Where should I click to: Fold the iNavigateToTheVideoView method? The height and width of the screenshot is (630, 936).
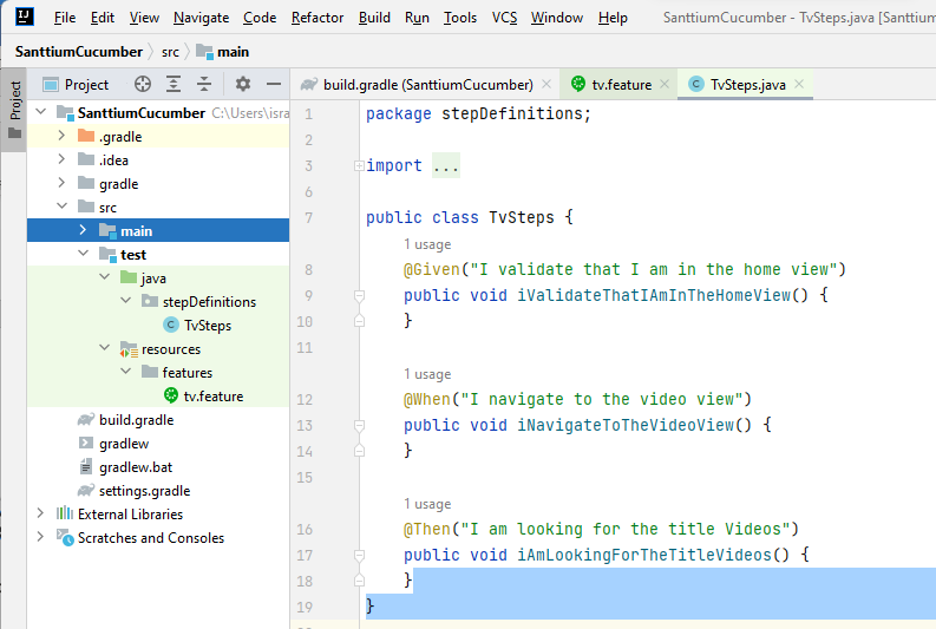(359, 425)
